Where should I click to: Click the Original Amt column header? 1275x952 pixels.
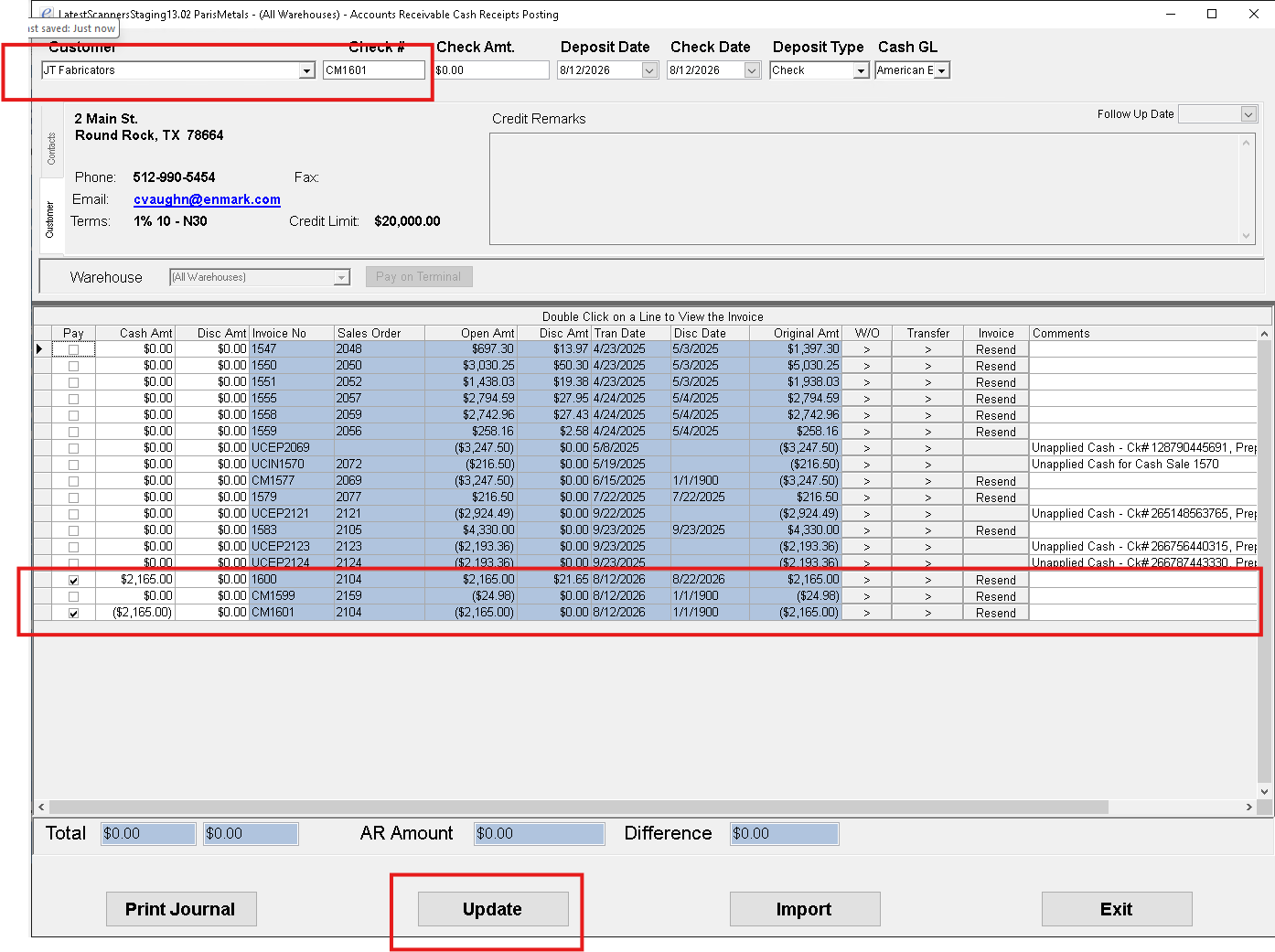click(795, 334)
